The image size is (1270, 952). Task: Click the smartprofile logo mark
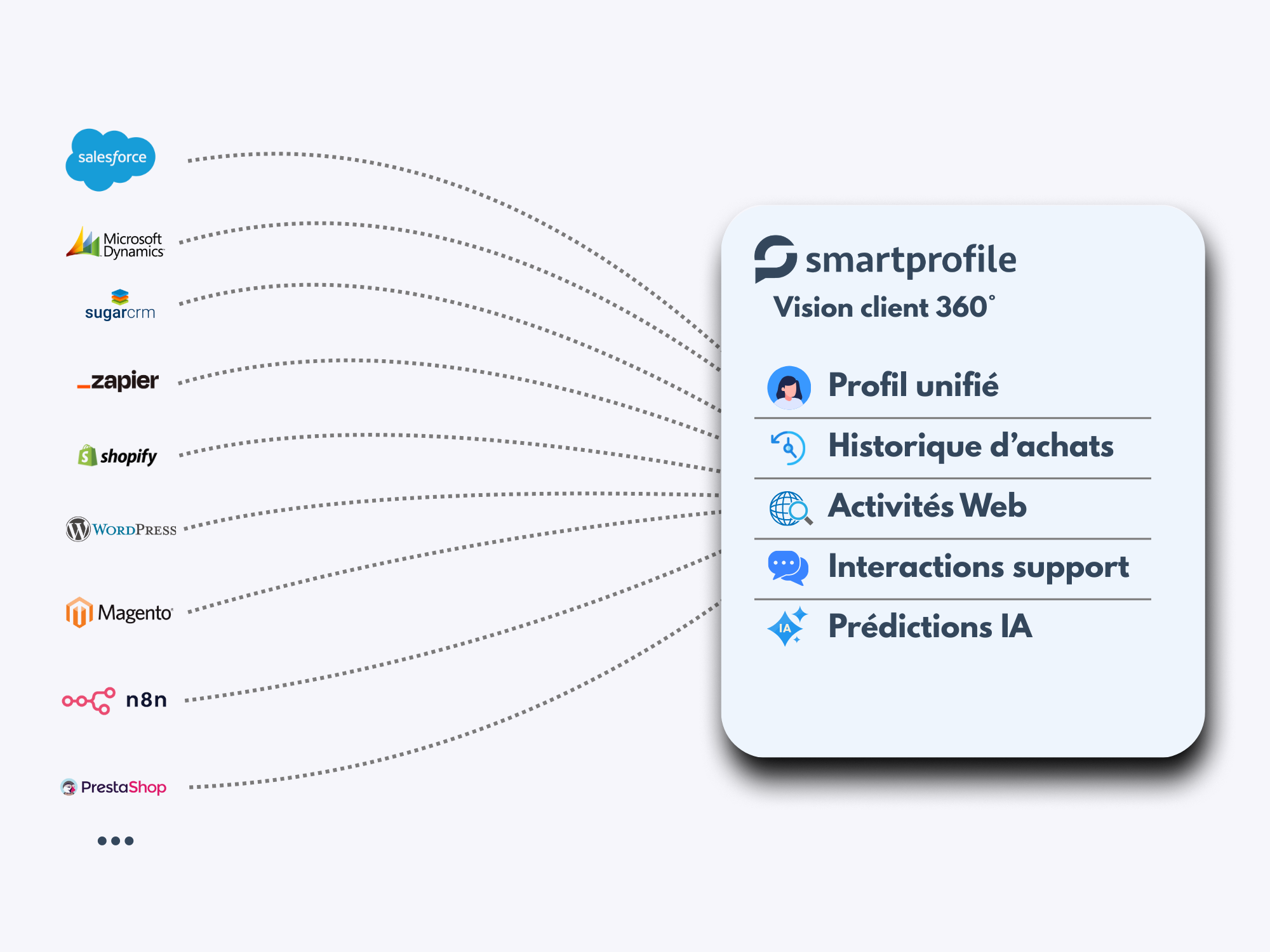tap(775, 258)
